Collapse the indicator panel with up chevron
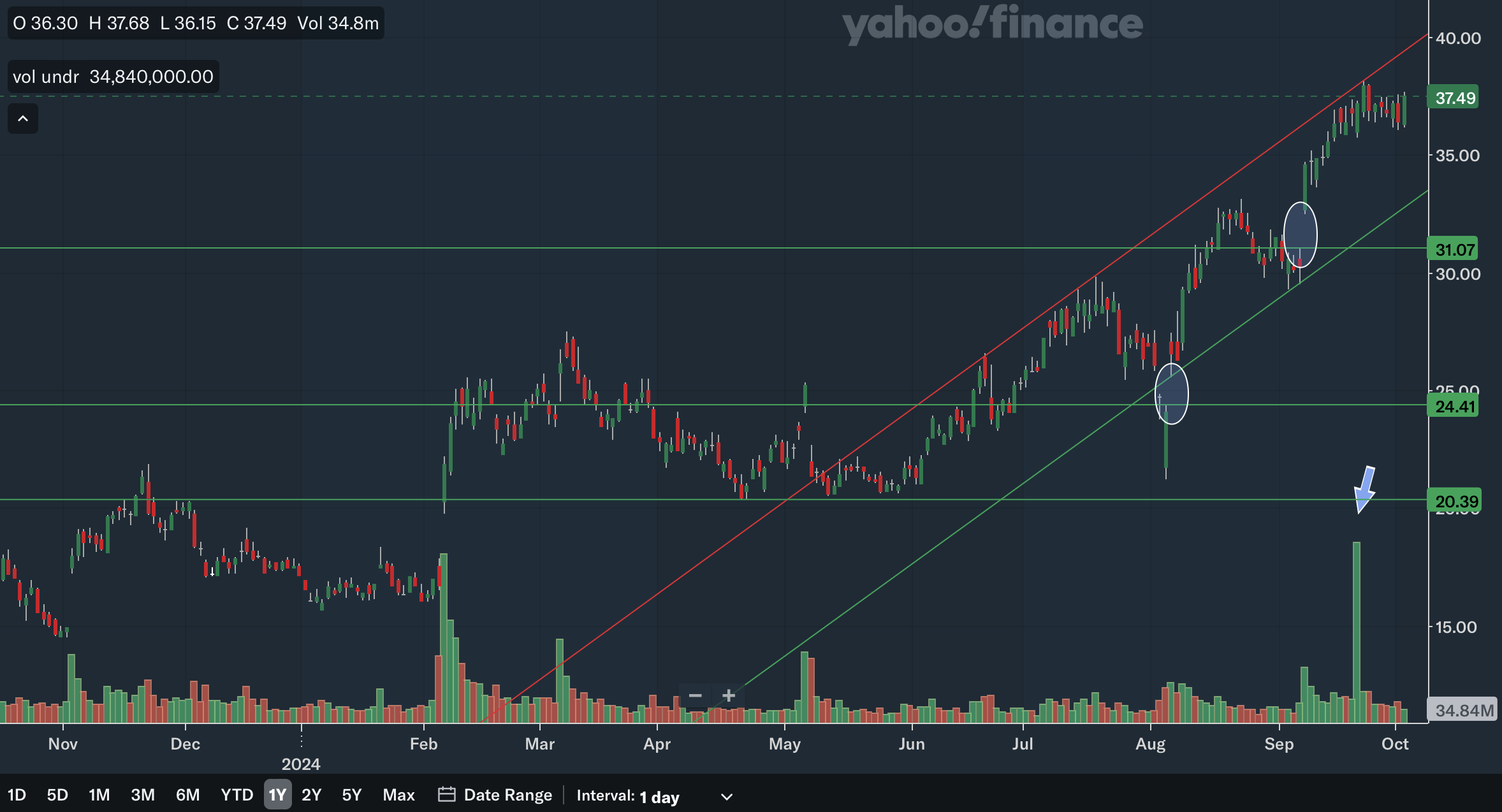This screenshot has width=1502, height=812. coord(23,119)
